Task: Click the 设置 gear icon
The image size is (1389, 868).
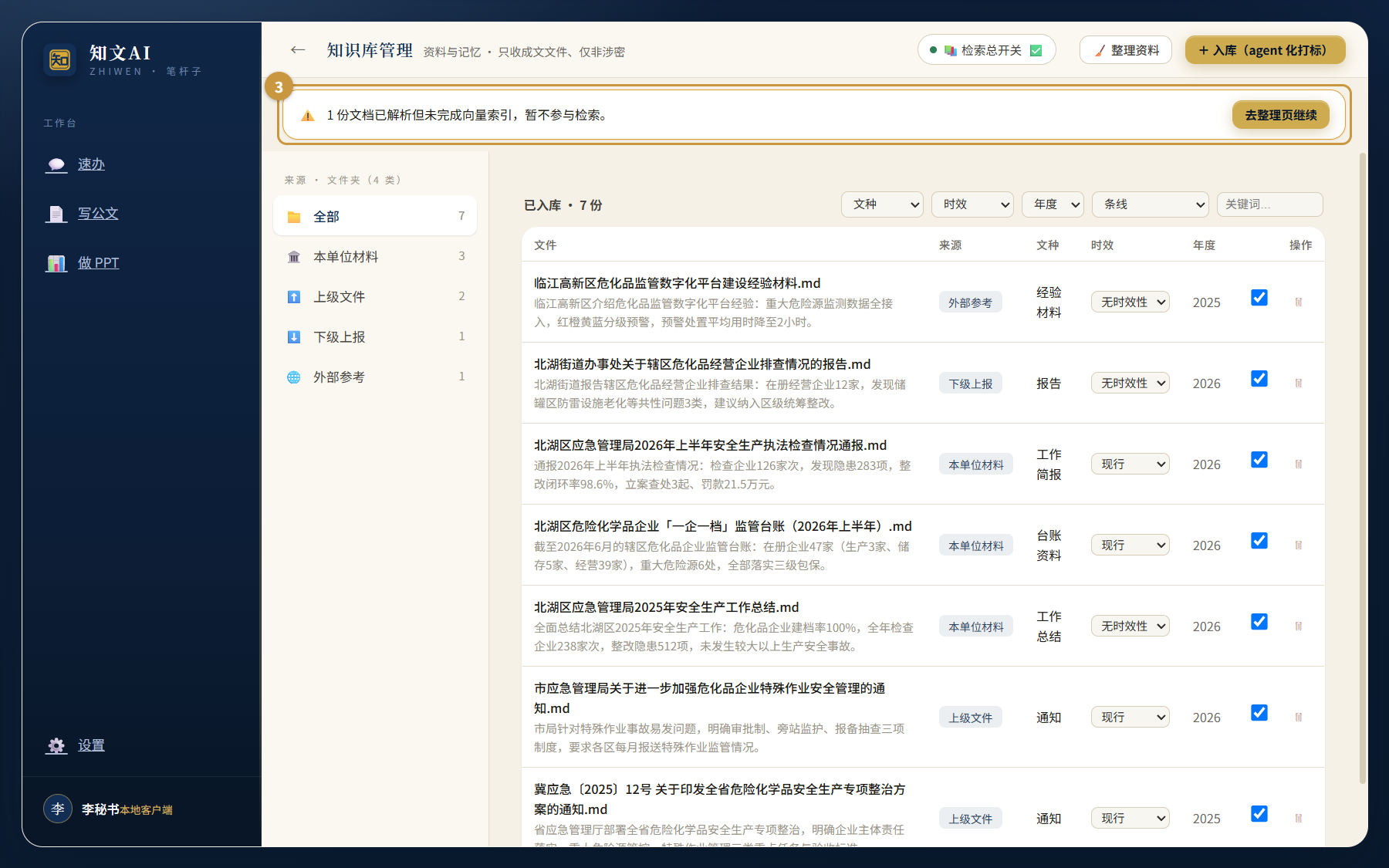Action: 56,745
